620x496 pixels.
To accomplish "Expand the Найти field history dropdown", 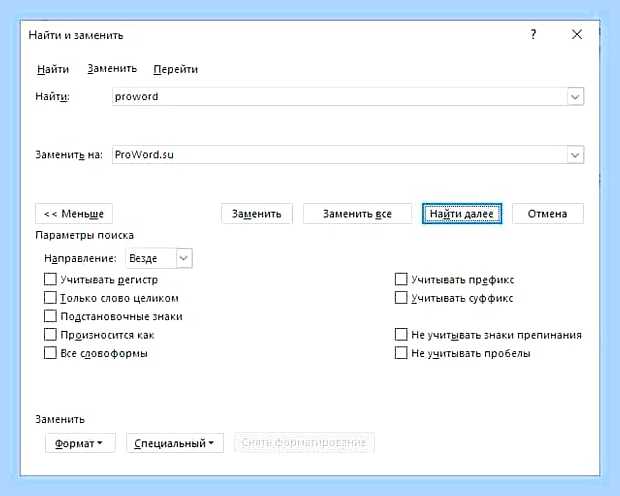I will click(x=575, y=97).
